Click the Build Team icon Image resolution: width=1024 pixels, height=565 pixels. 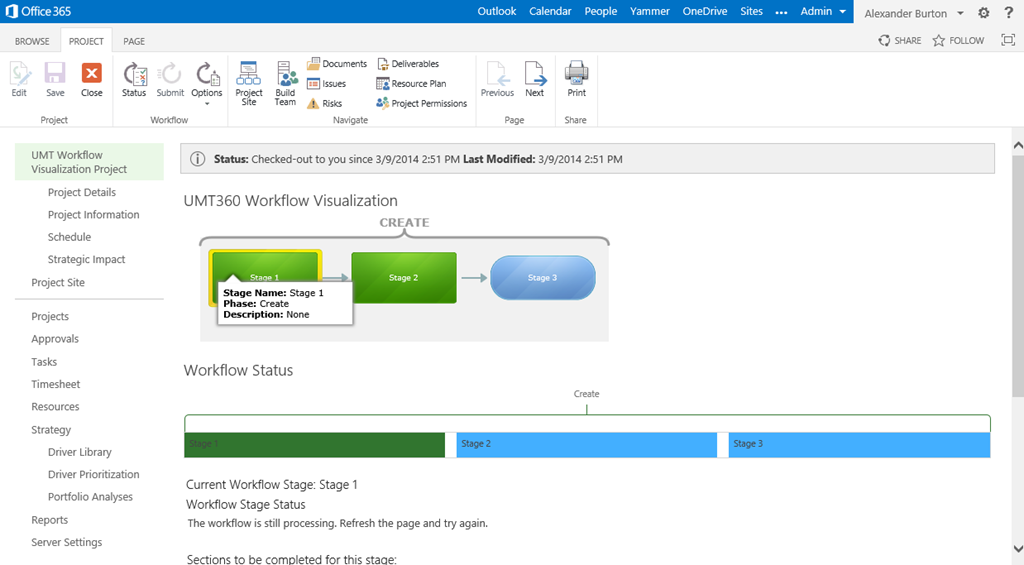[x=285, y=83]
